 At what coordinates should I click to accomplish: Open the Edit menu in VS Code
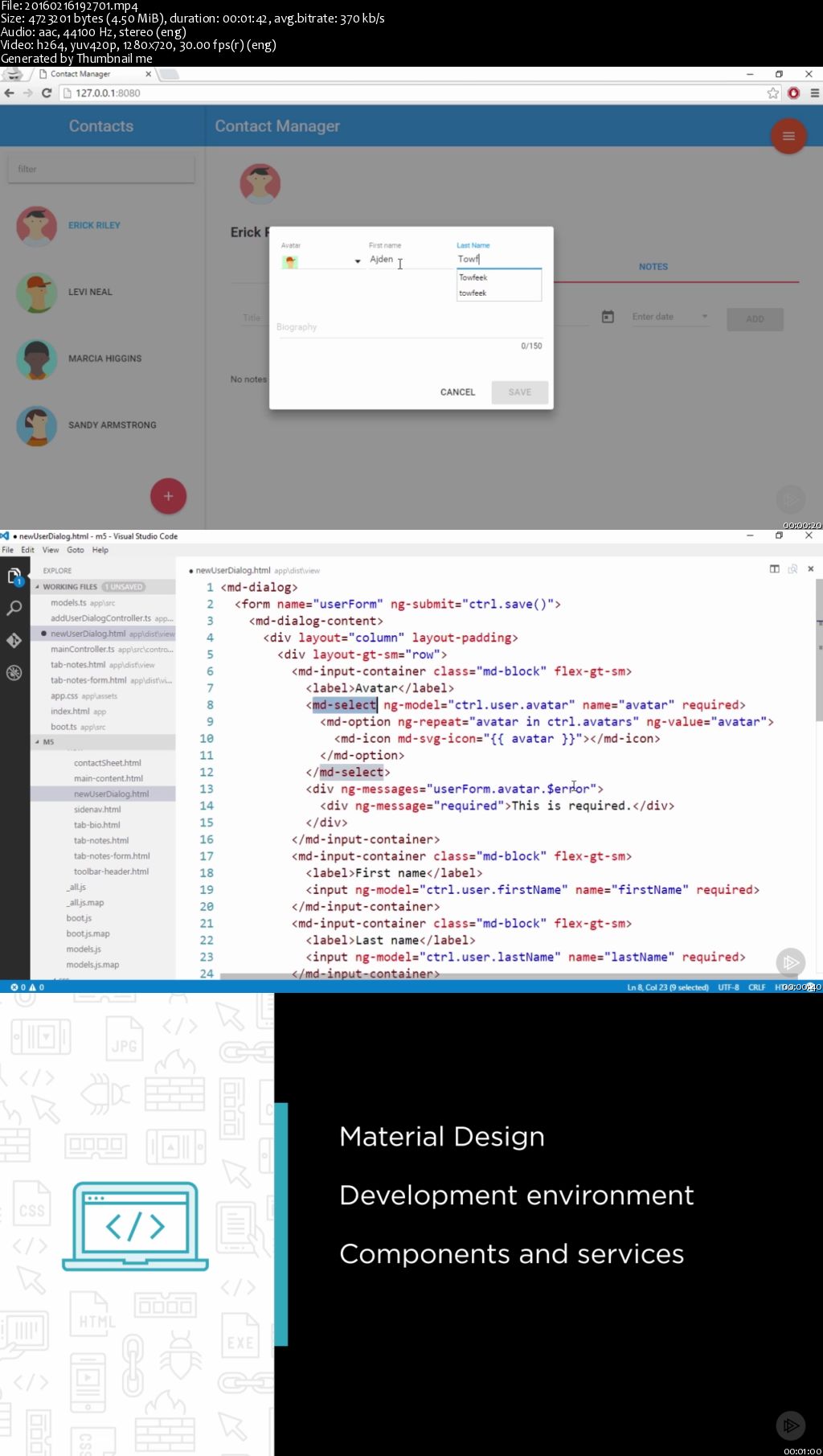click(28, 551)
